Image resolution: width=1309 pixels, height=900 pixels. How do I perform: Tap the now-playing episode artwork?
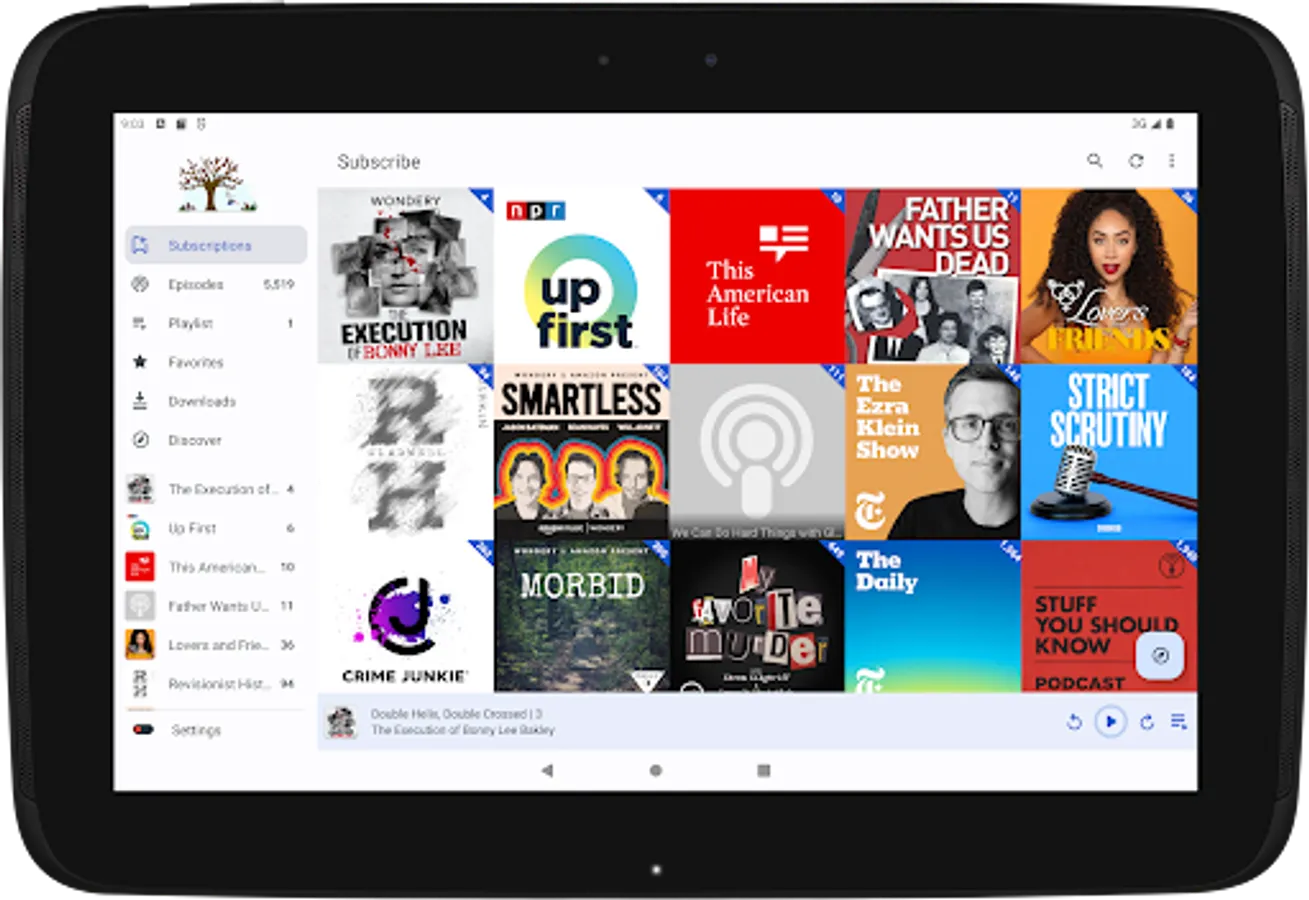click(341, 722)
